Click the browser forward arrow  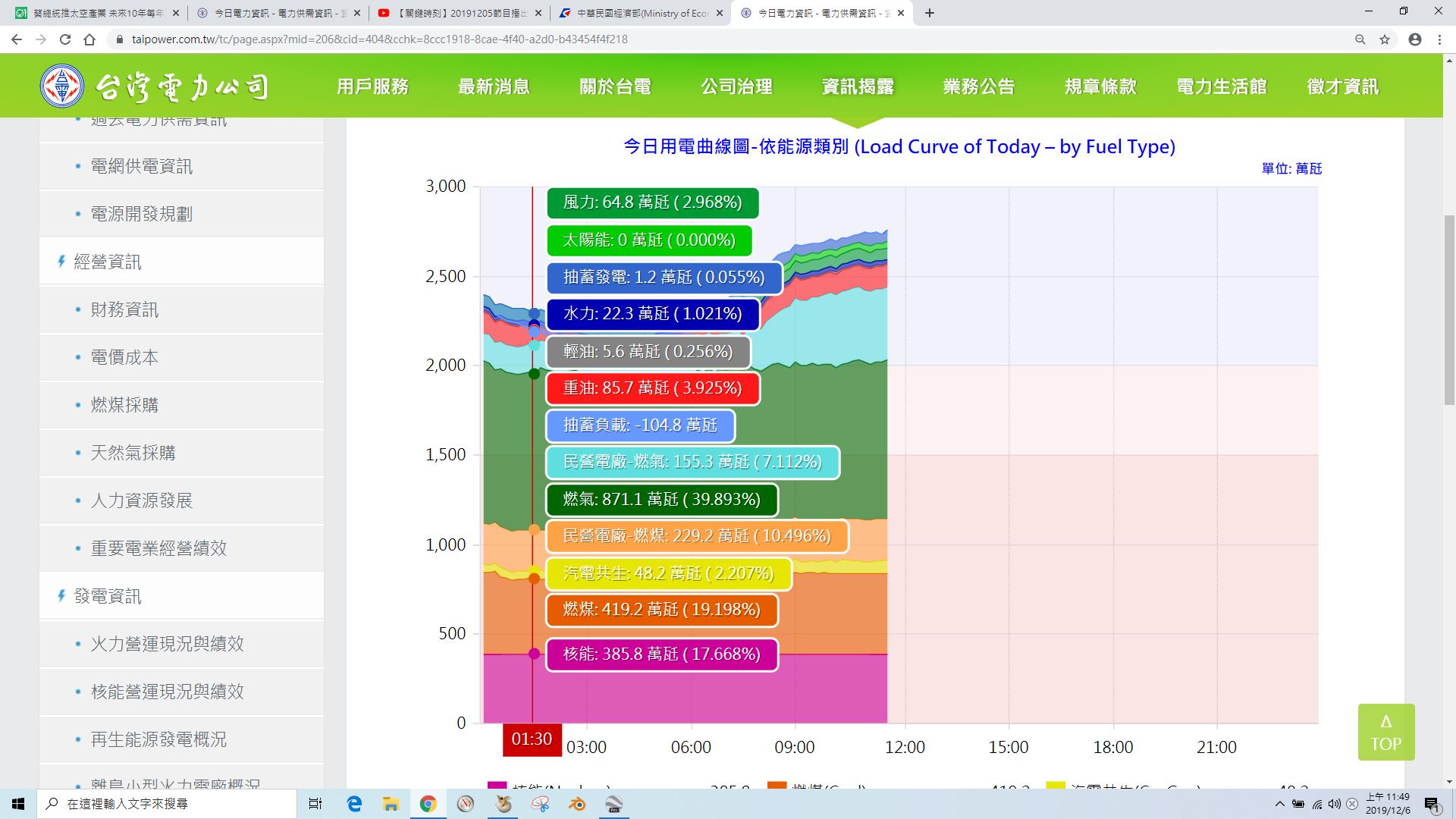(41, 39)
